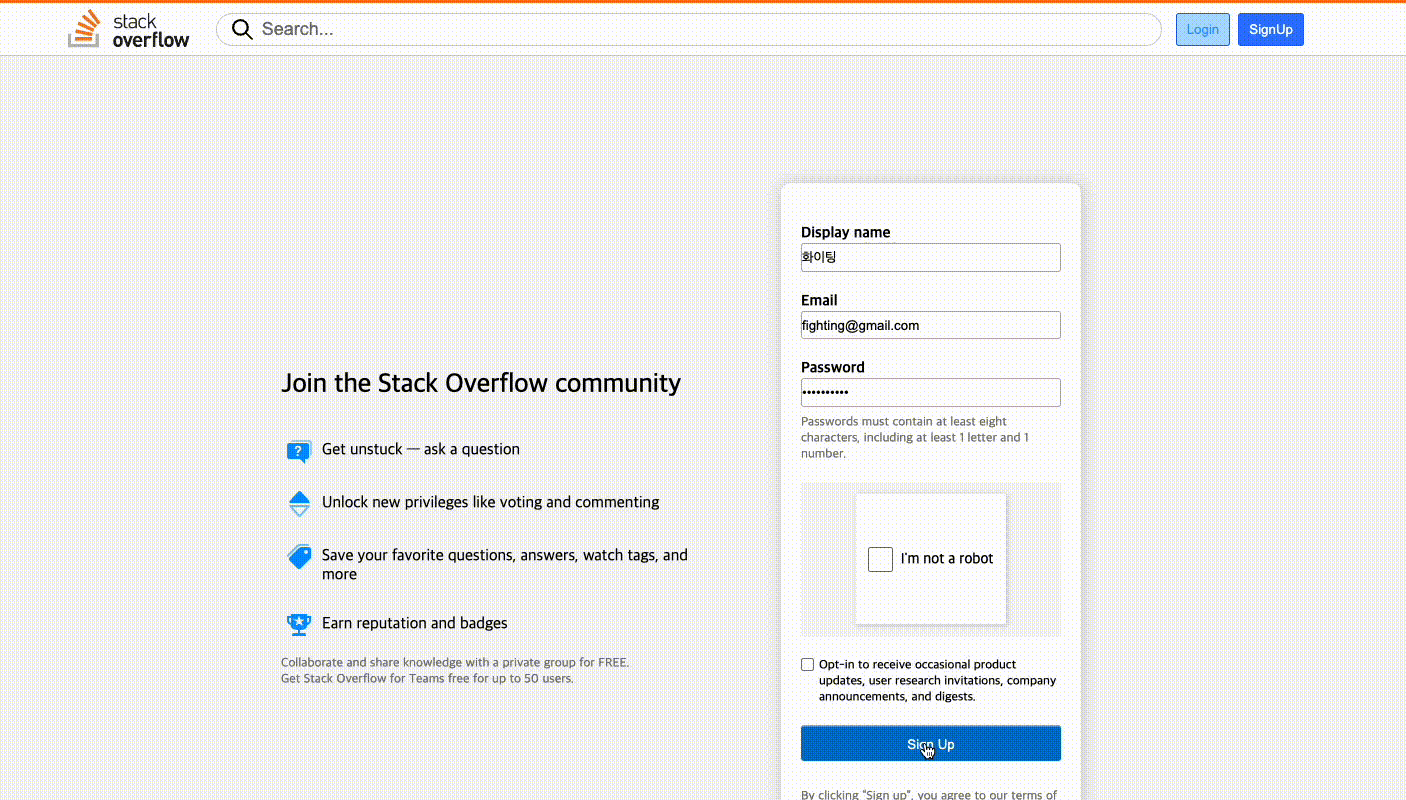This screenshot has height=800, width=1406.
Task: Select Save your favorite questions text
Action: (x=505, y=564)
